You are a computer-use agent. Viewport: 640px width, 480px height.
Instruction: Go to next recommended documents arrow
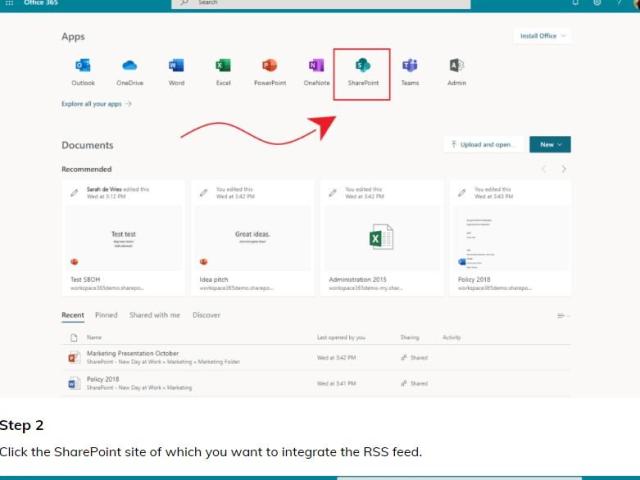(x=564, y=169)
